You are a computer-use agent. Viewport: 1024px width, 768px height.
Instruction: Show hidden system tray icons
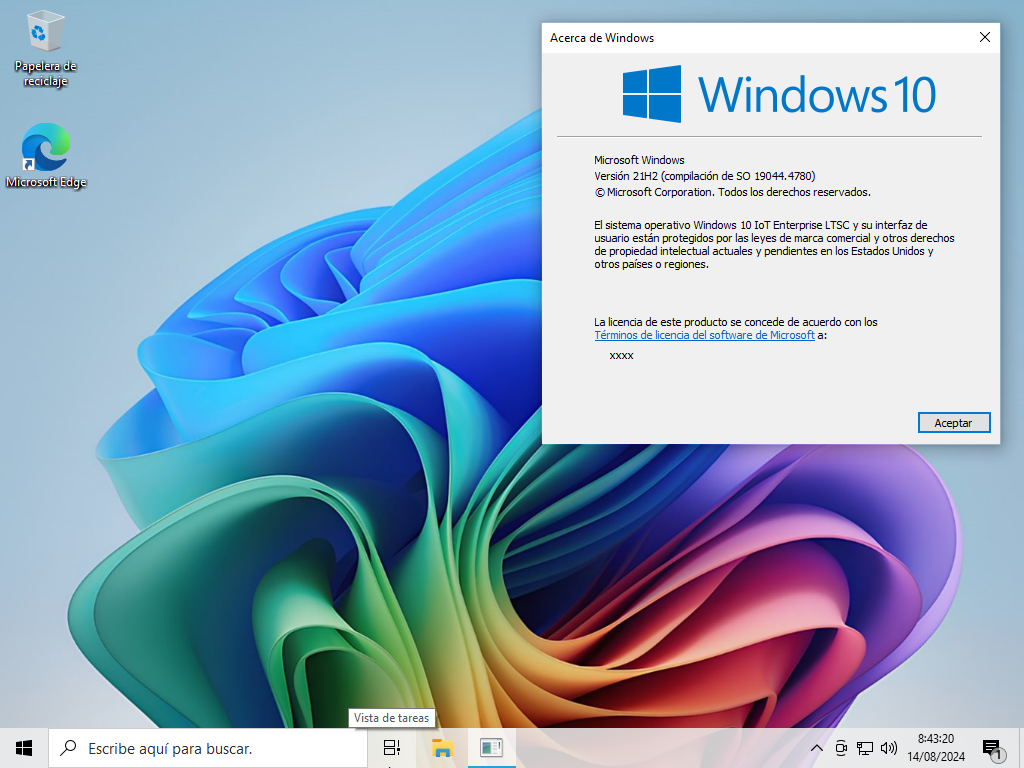[x=816, y=748]
